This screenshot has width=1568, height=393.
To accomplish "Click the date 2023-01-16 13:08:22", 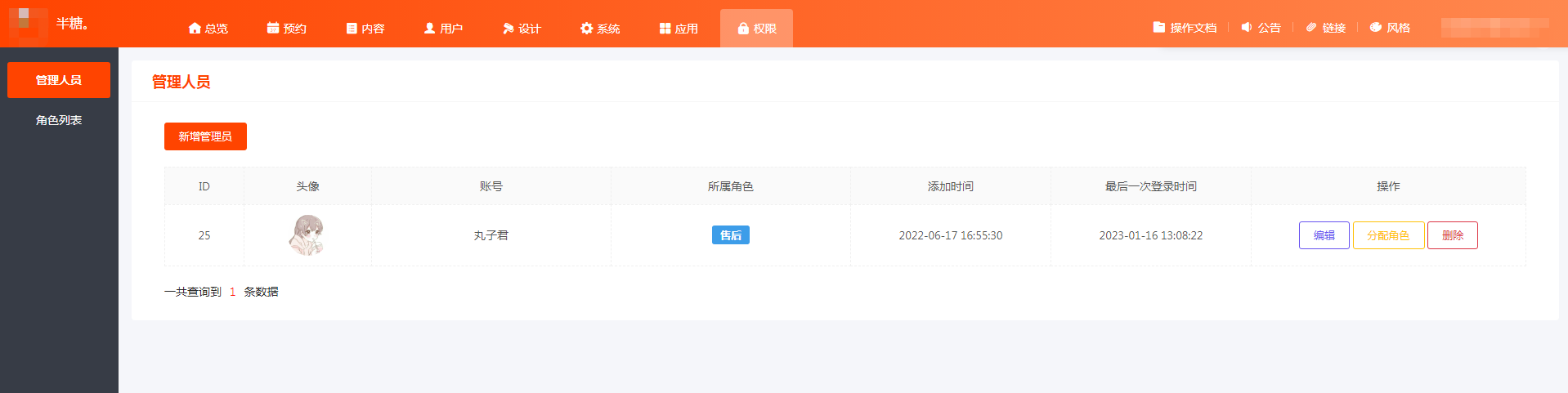I will click(x=1151, y=235).
